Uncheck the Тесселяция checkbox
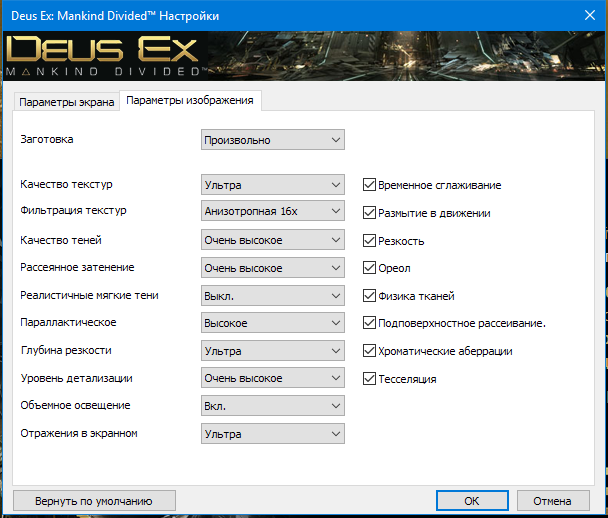The height and width of the screenshot is (518, 608). 369,378
